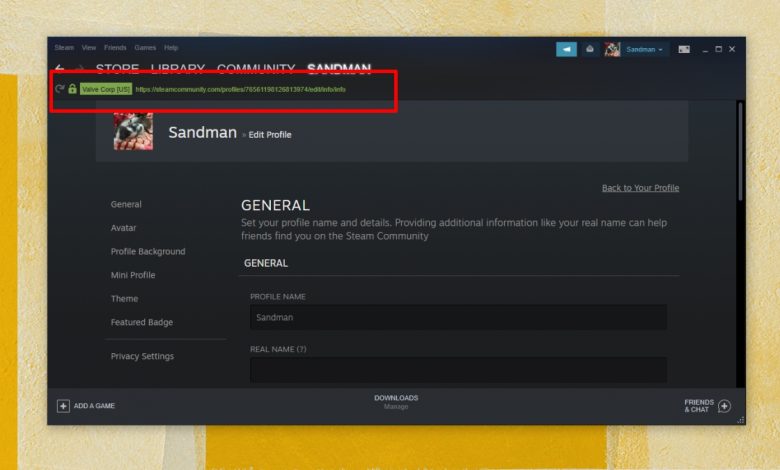Viewport: 780px width, 470px height.
Task: Open the Steam menu
Action: pos(64,48)
